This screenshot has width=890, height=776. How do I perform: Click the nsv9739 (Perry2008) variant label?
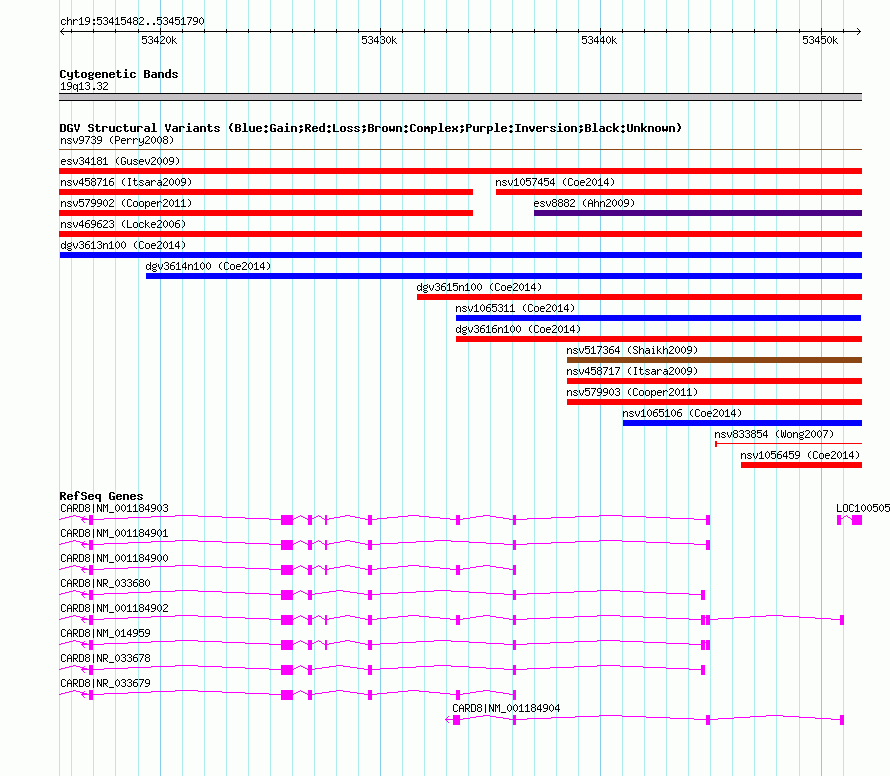pos(117,140)
